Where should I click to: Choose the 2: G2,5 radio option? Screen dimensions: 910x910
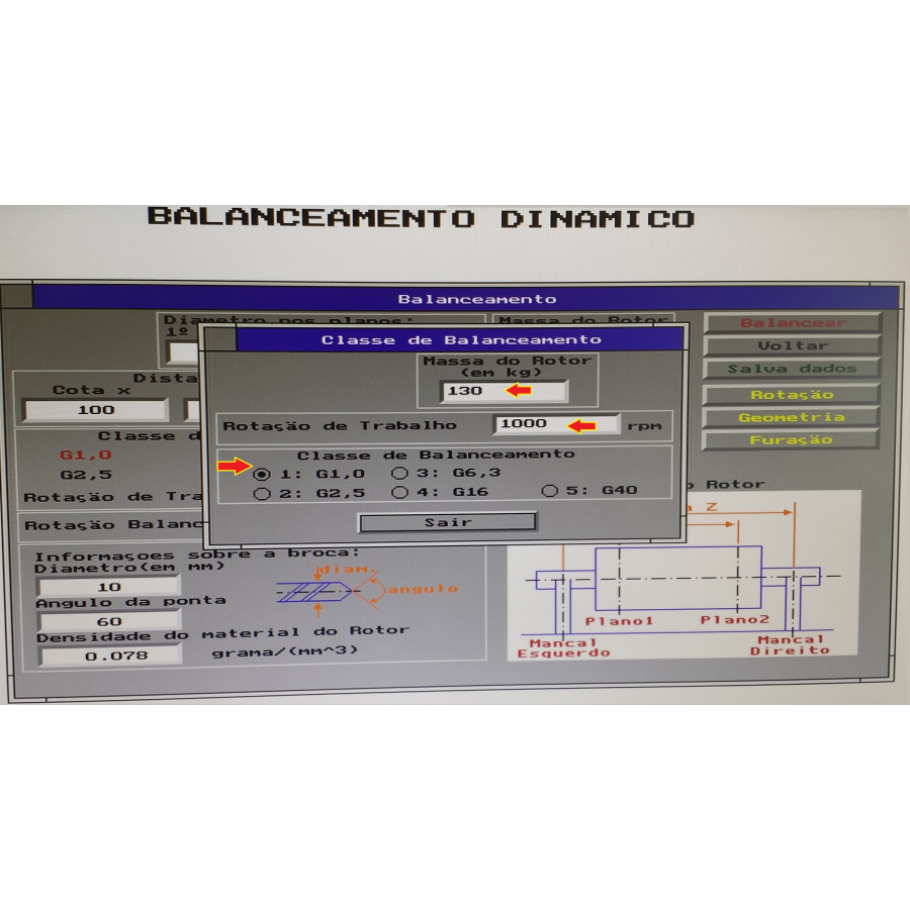[x=263, y=492]
